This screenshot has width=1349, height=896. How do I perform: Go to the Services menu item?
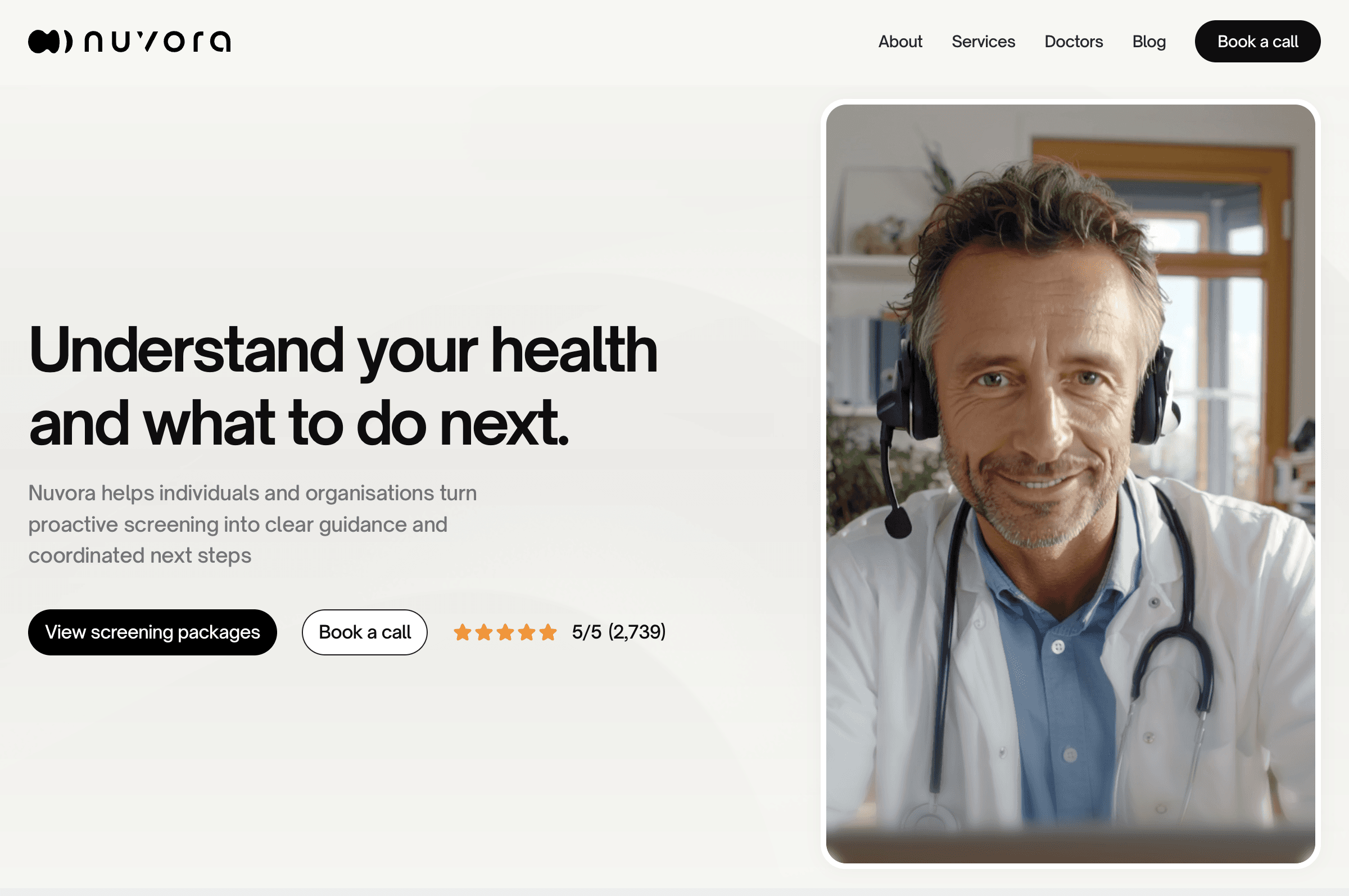[x=983, y=42]
